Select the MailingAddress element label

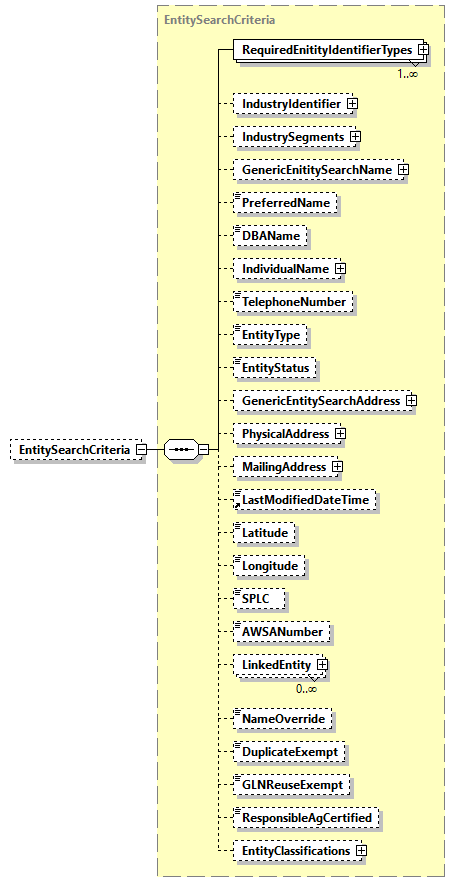point(284,467)
